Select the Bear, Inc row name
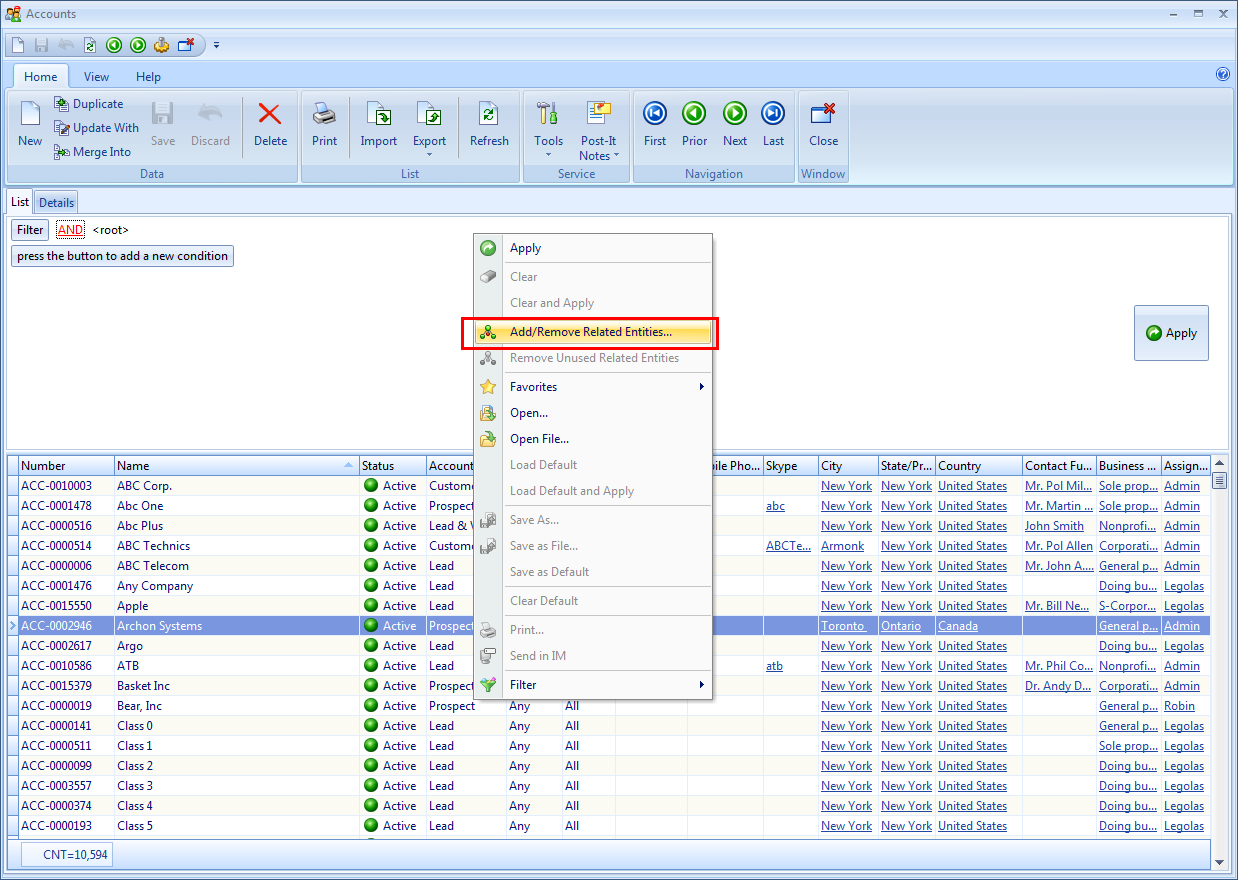Viewport: 1238px width, 880px height. click(139, 706)
